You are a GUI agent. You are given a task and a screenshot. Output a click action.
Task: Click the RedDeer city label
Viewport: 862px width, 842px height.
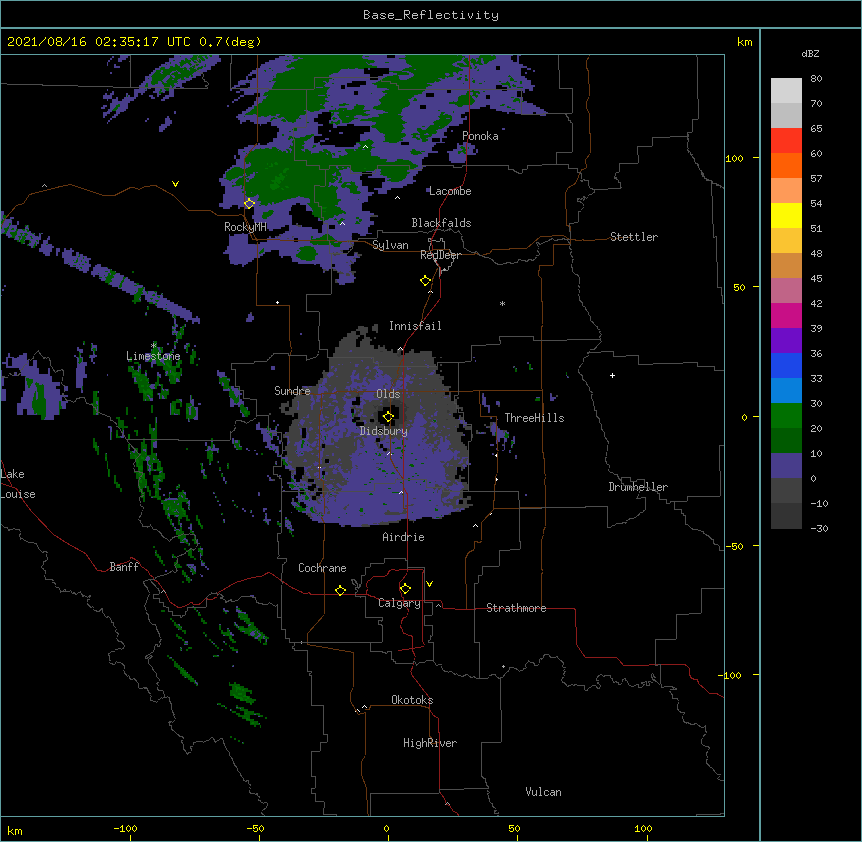(x=440, y=255)
